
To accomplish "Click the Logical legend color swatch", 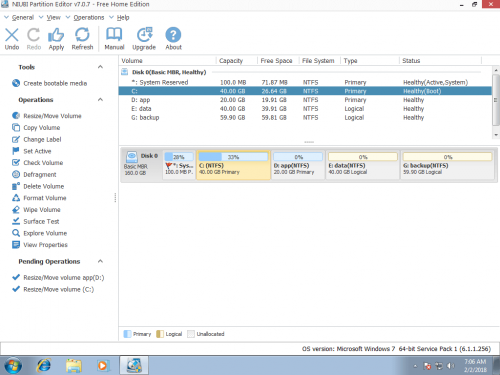I will pos(160,334).
